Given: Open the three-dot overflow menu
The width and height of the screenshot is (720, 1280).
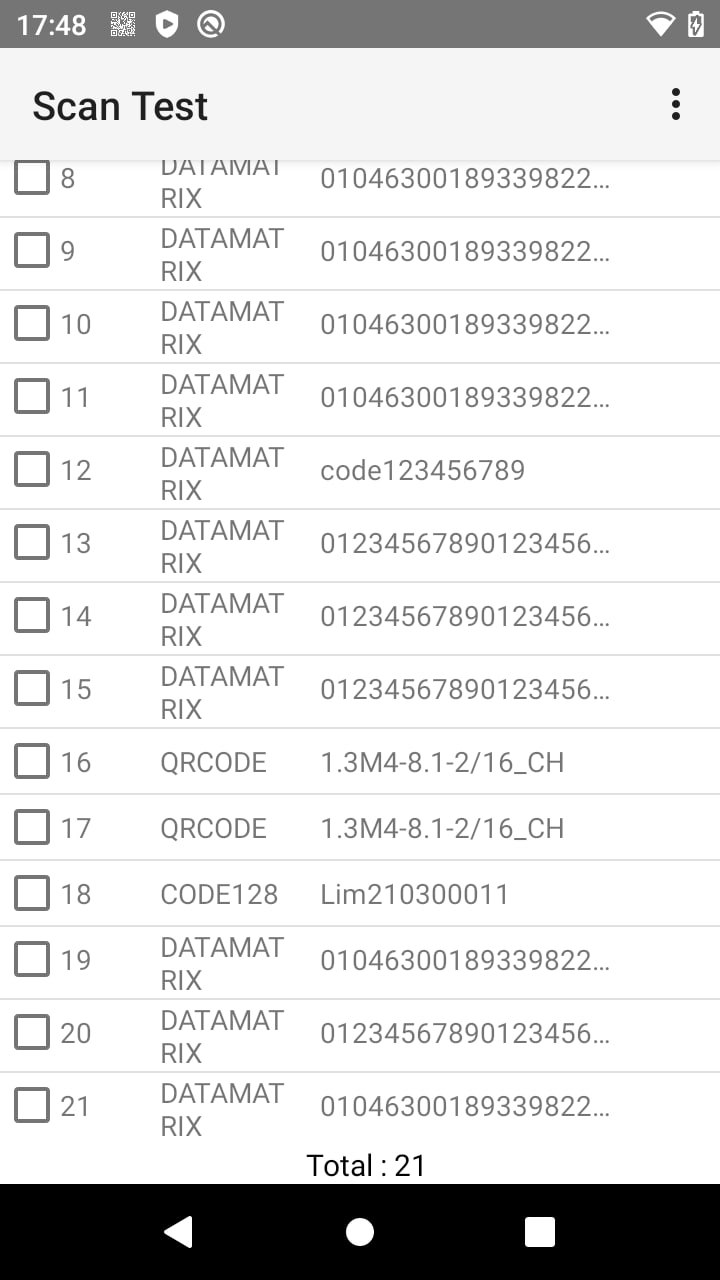Looking at the screenshot, I should (676, 104).
